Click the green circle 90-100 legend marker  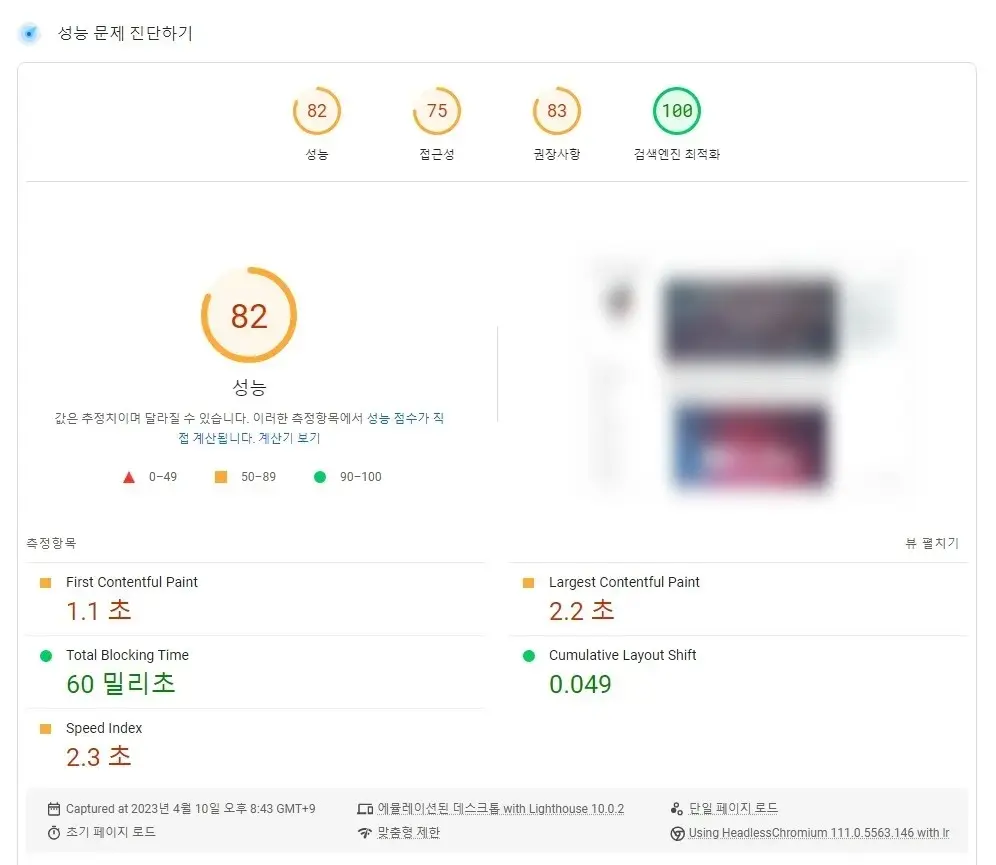point(320,477)
